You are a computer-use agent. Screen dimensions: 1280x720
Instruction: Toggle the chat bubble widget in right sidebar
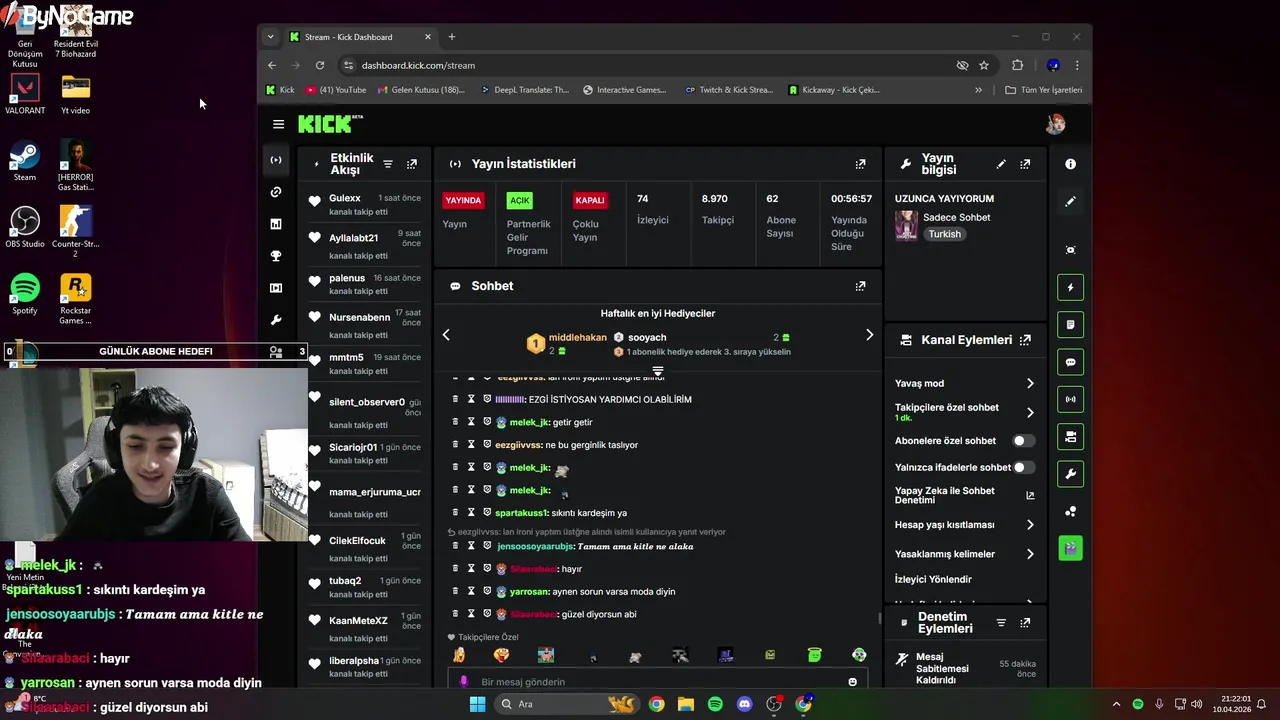[x=1071, y=362]
